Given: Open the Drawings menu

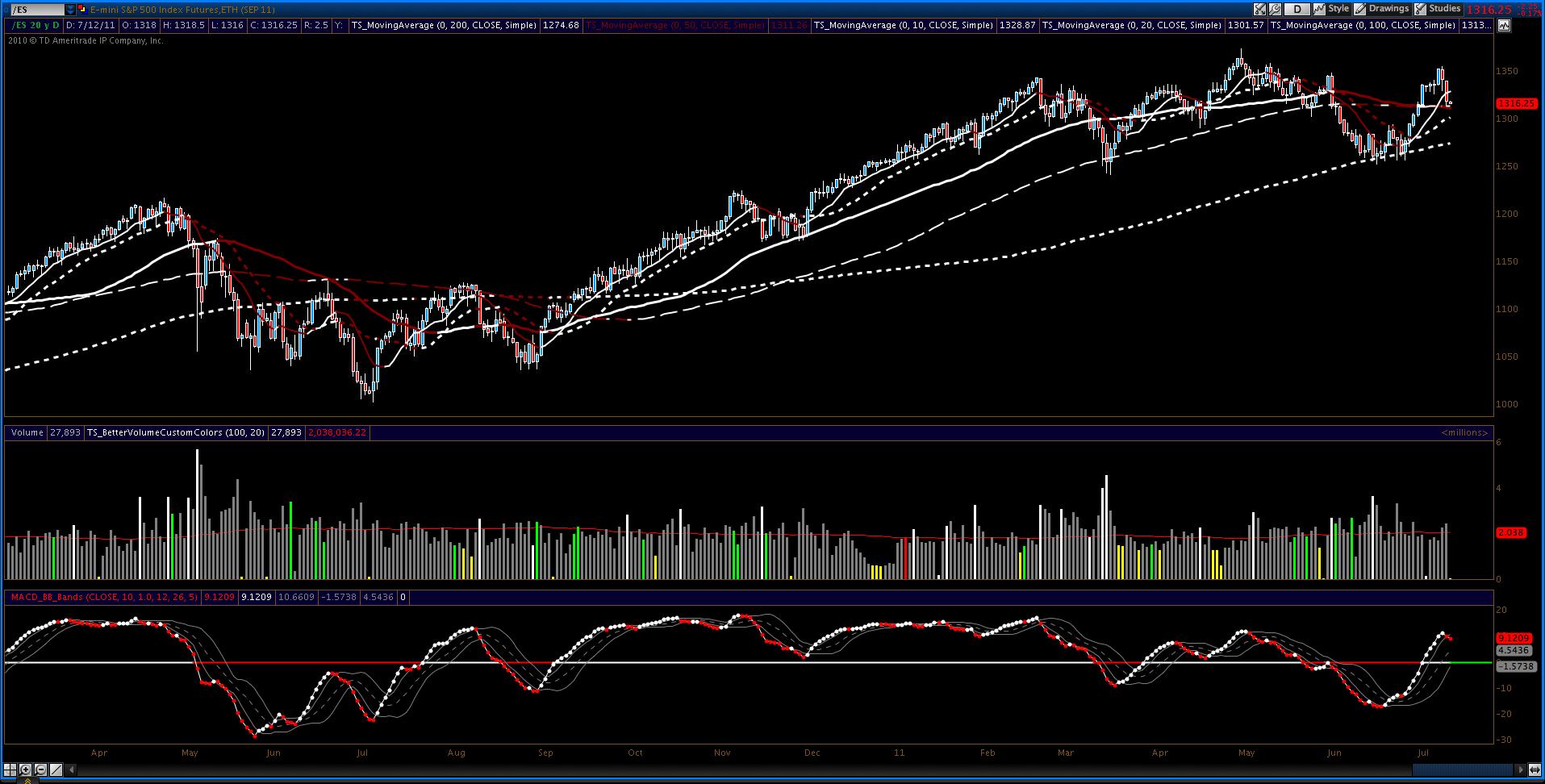Looking at the screenshot, I should click(1382, 9).
